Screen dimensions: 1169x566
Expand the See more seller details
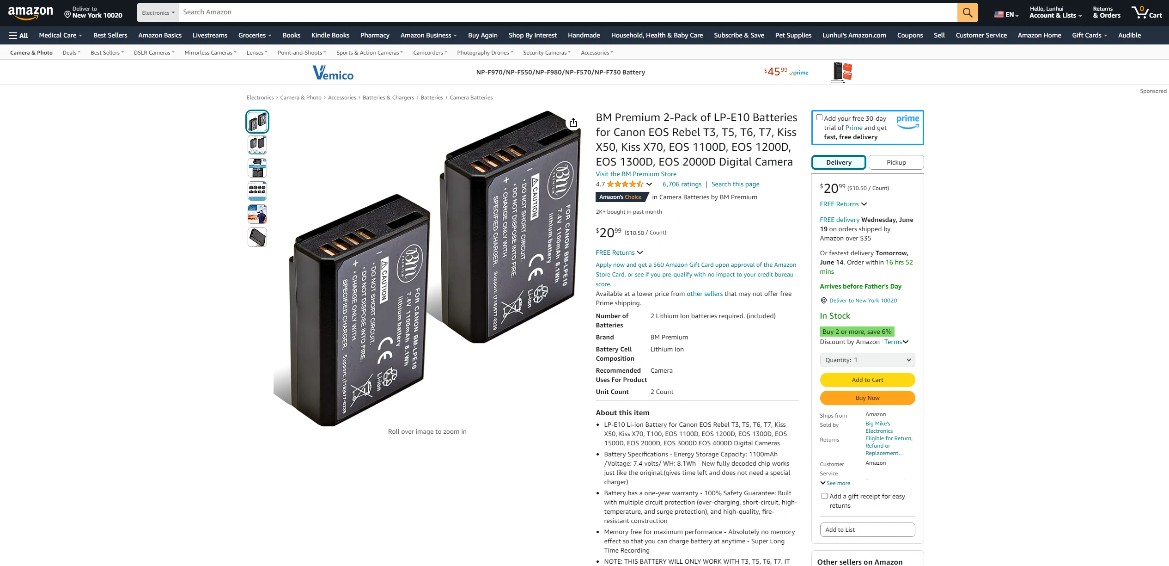[x=836, y=483]
